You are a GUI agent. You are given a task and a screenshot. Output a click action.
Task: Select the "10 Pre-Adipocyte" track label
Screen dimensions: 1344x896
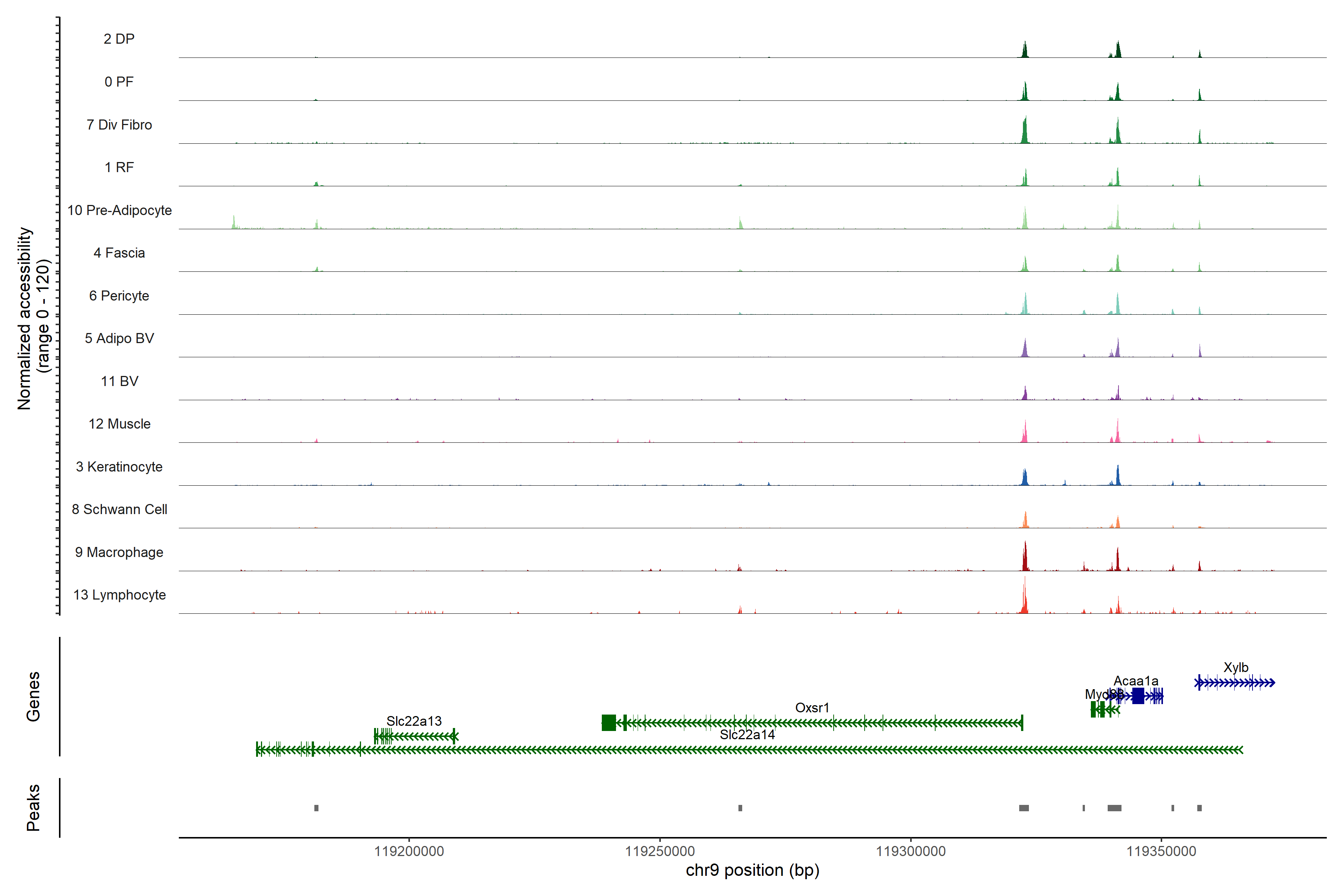(x=119, y=210)
